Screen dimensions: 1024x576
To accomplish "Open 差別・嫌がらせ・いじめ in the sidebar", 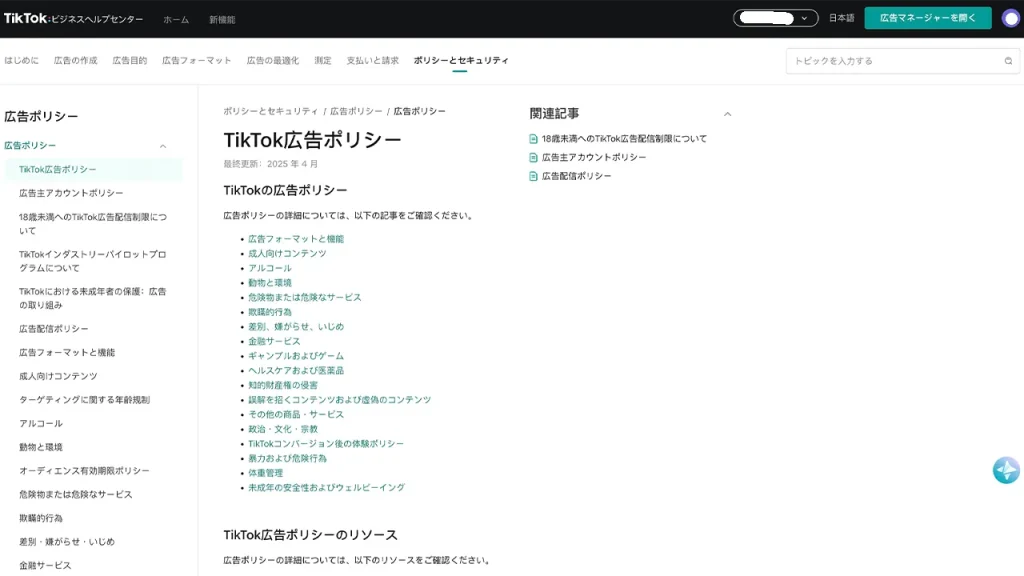I will point(67,541).
